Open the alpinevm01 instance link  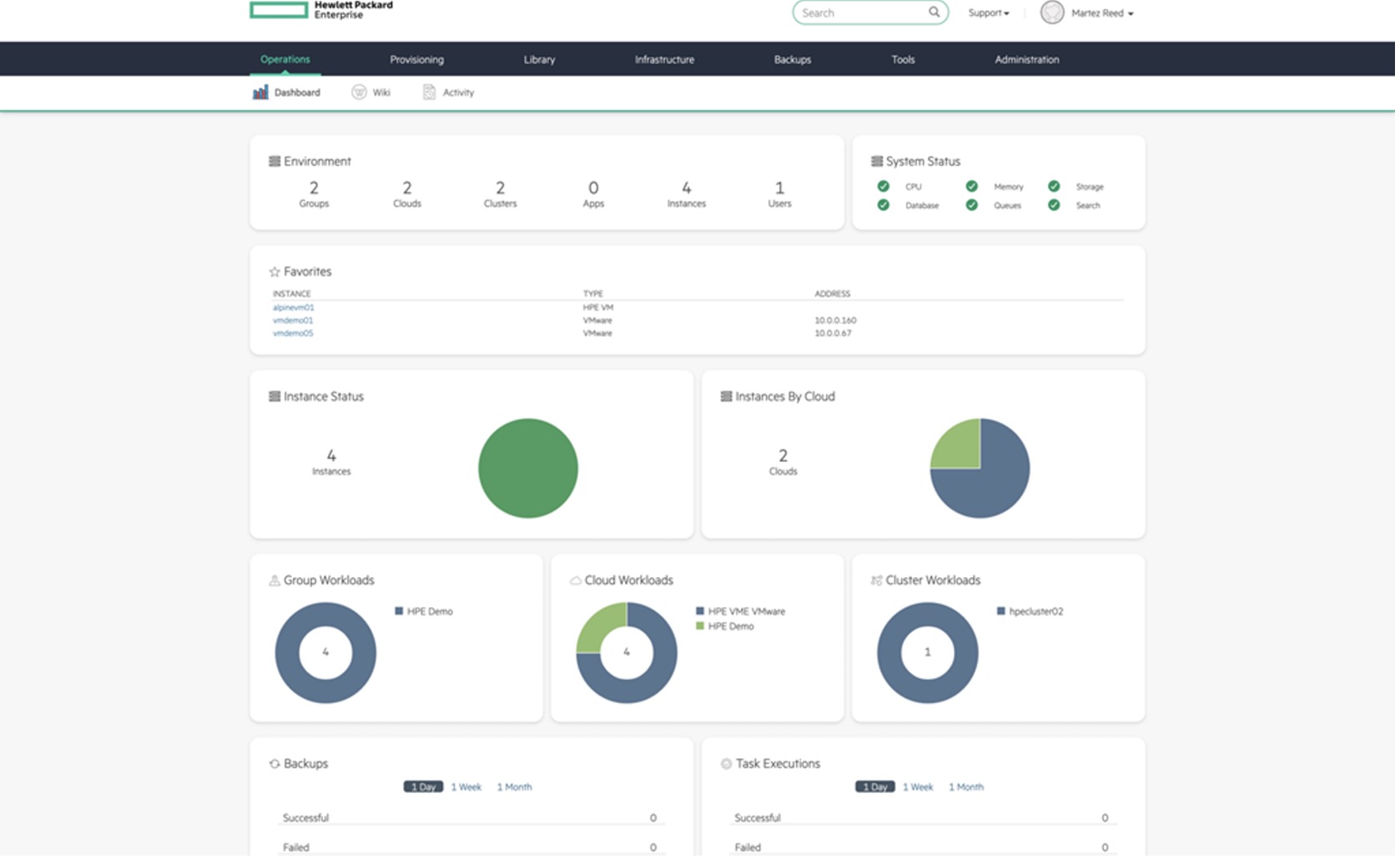[x=293, y=308]
